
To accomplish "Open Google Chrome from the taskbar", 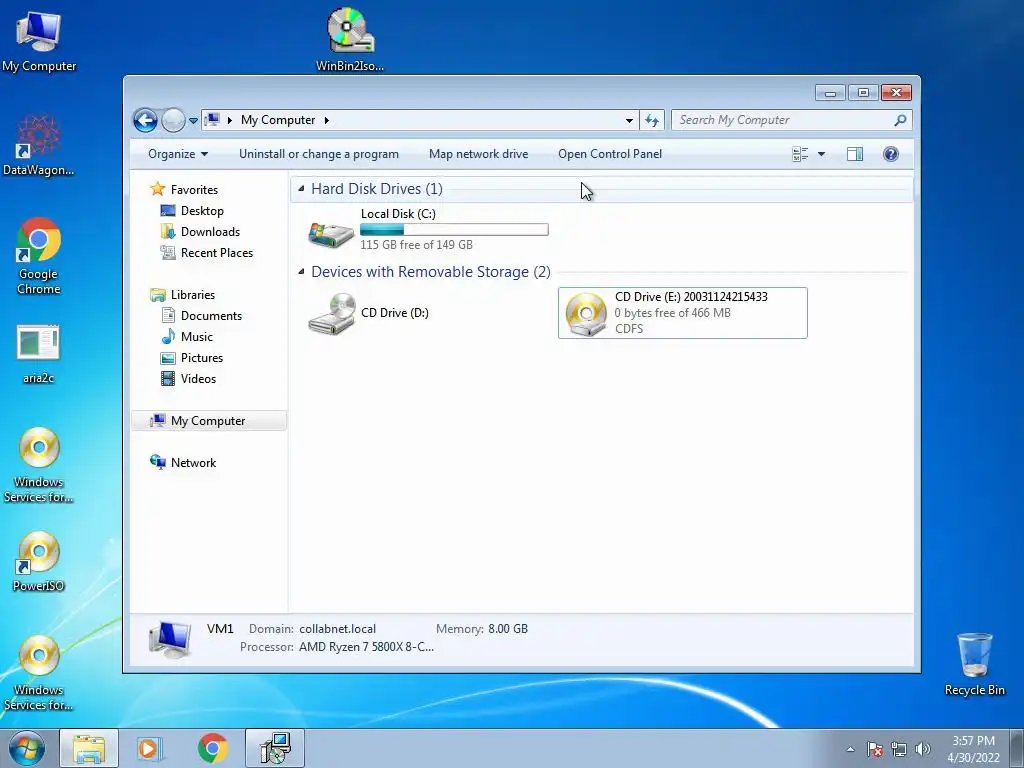I will coord(213,748).
